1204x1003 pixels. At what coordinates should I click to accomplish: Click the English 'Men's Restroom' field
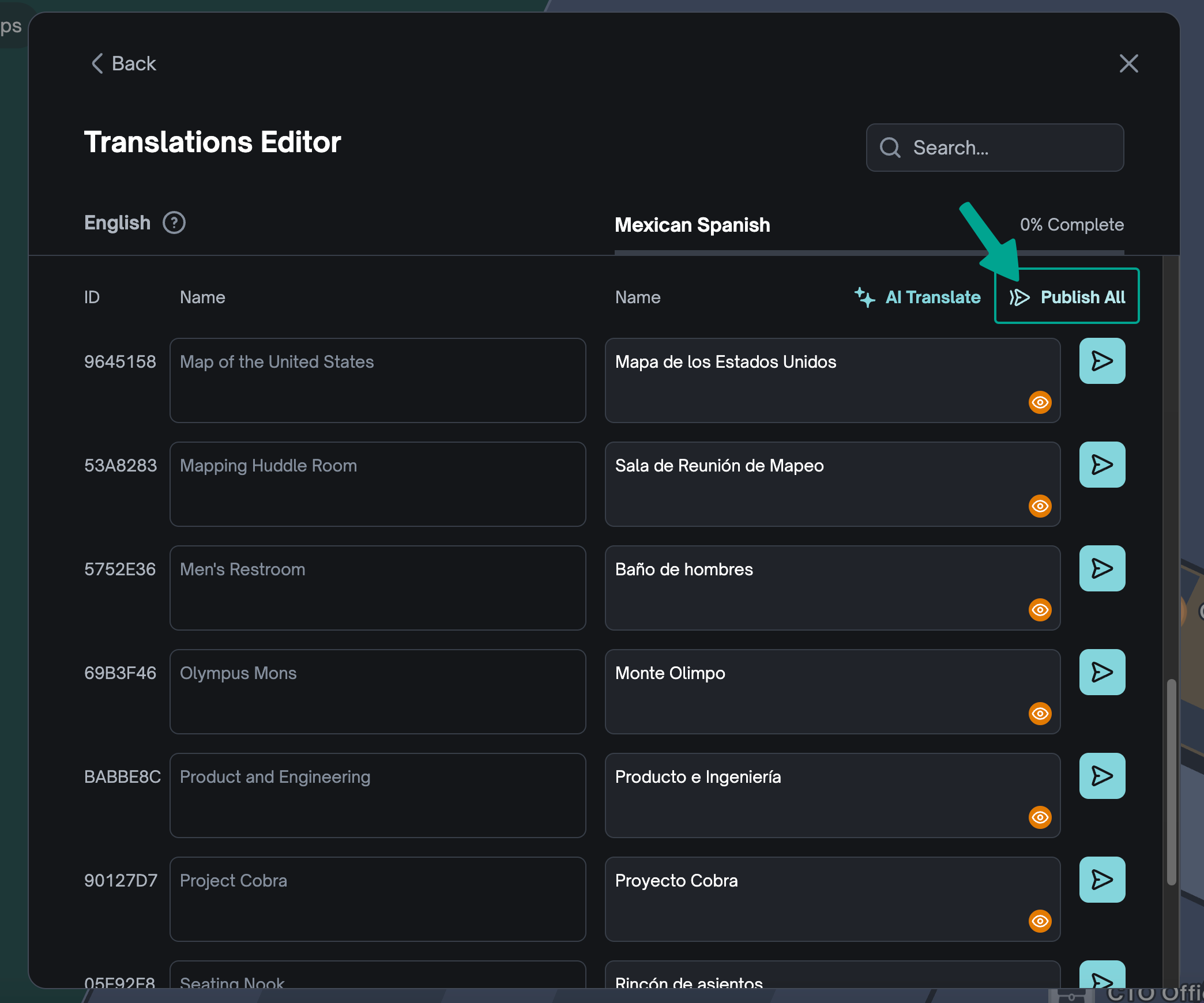(x=378, y=588)
